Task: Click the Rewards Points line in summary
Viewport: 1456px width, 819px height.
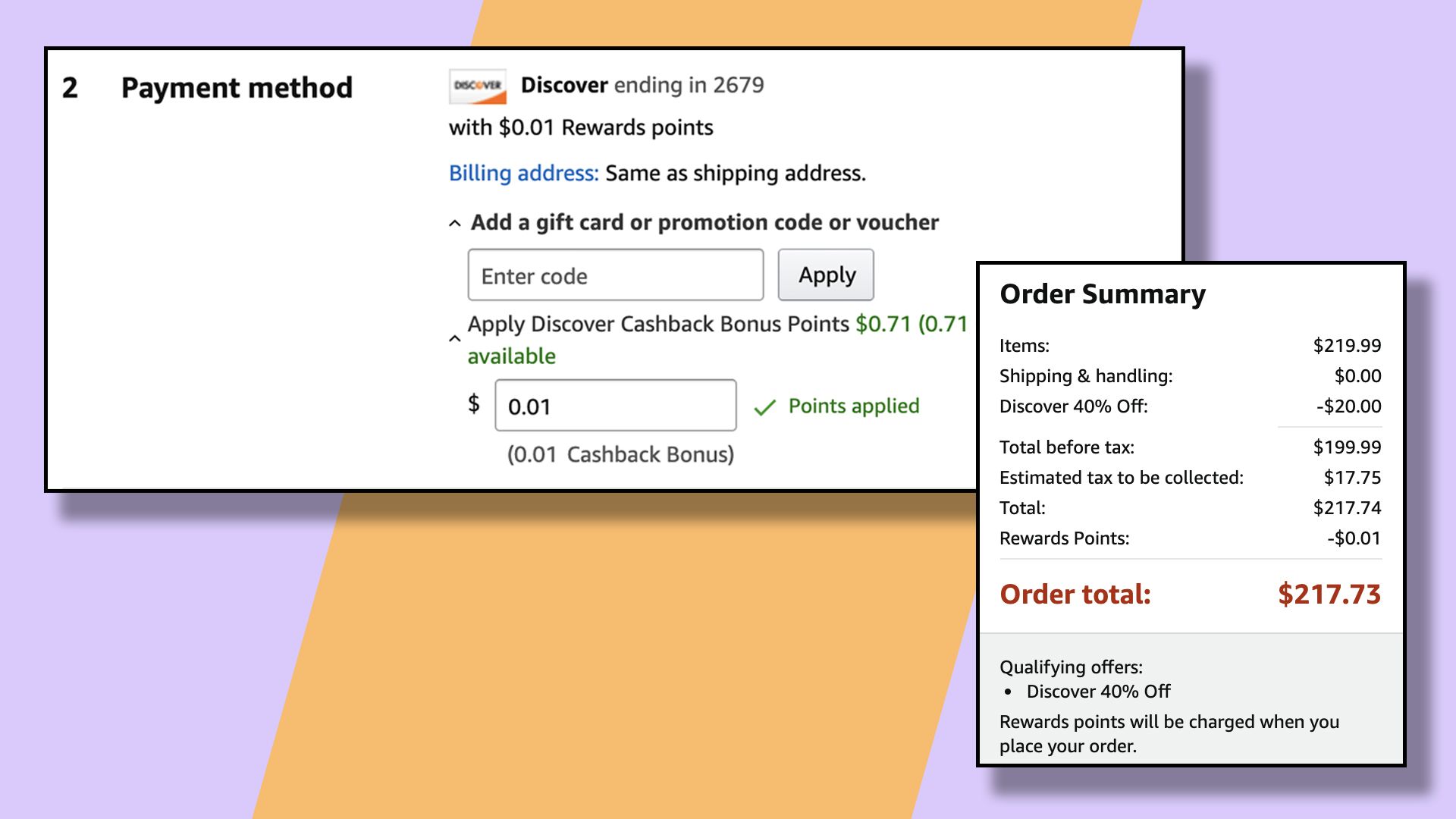Action: tap(1191, 538)
